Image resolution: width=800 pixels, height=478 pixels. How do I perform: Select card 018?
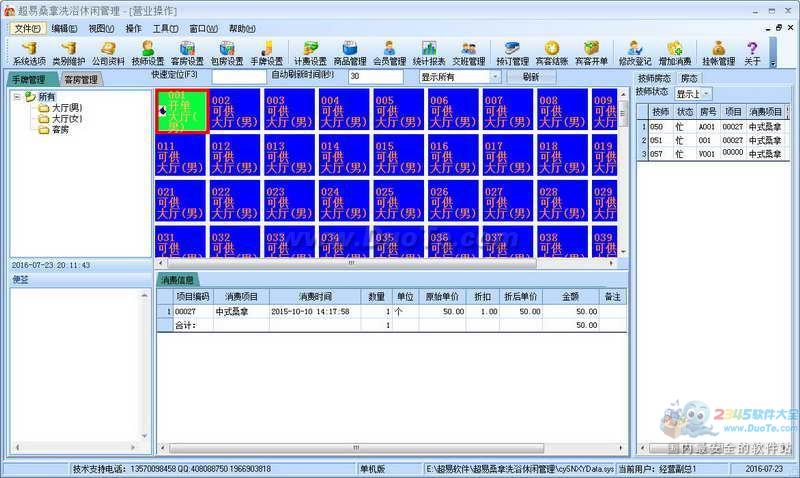(x=562, y=155)
